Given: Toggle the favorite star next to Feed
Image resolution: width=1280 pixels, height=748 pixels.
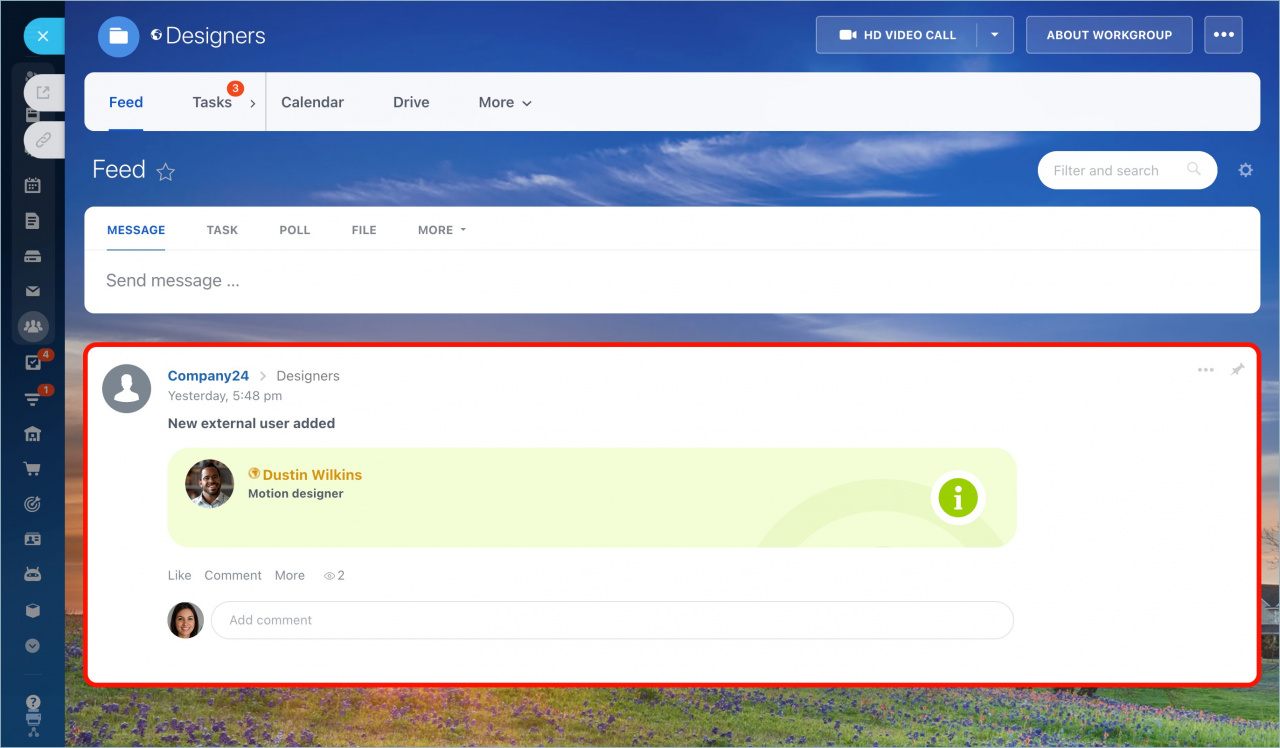Looking at the screenshot, I should [166, 172].
